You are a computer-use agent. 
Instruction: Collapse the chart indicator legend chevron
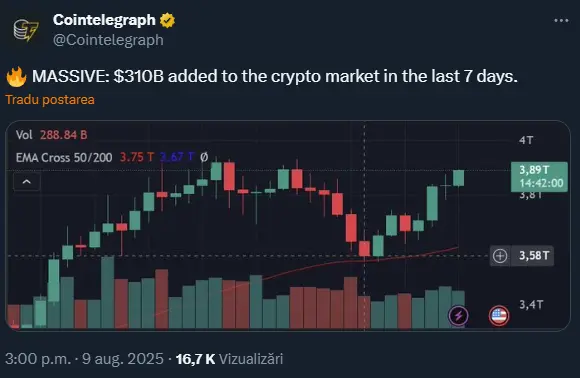coord(27,182)
